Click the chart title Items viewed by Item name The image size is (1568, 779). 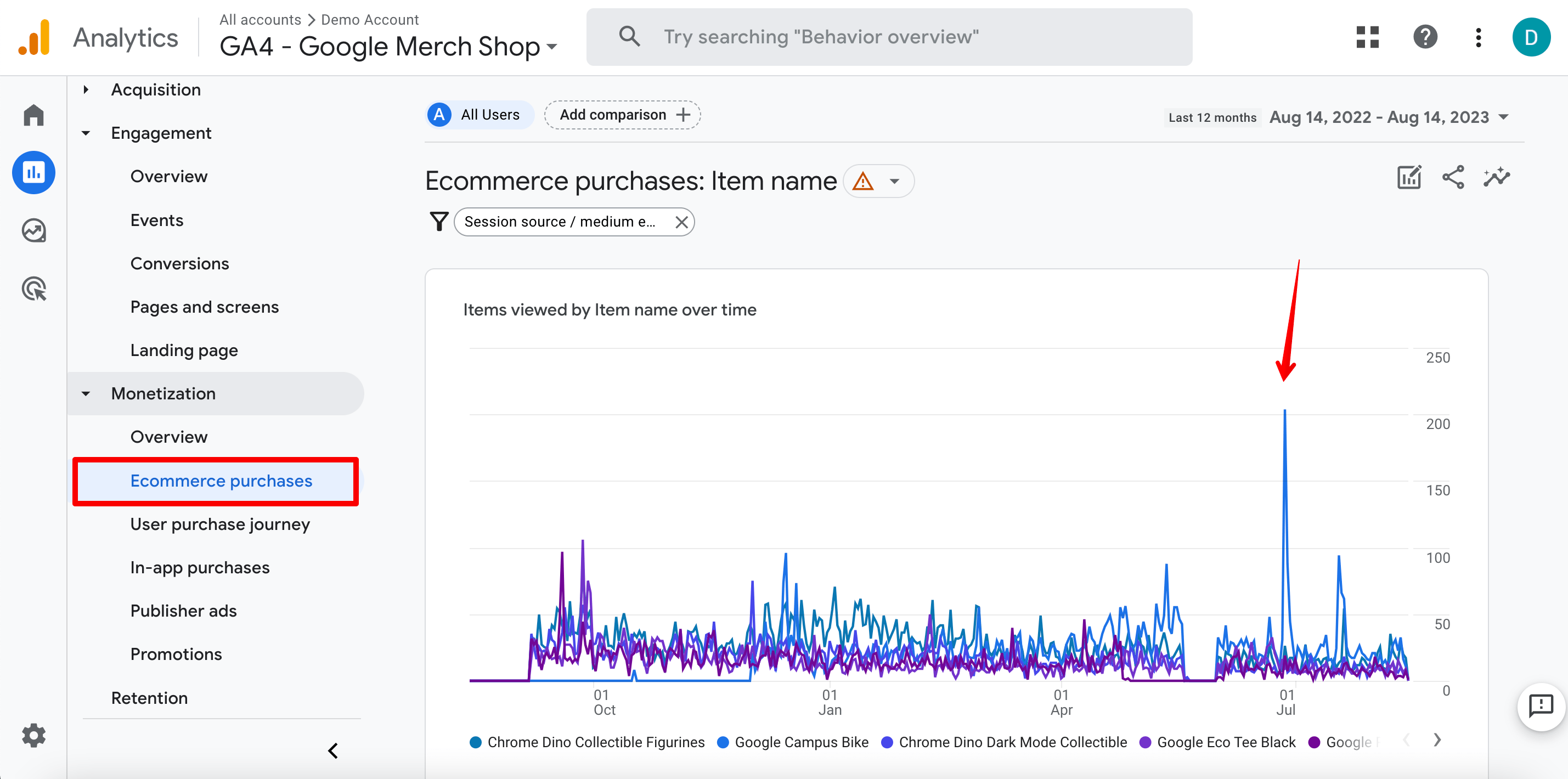coord(610,310)
